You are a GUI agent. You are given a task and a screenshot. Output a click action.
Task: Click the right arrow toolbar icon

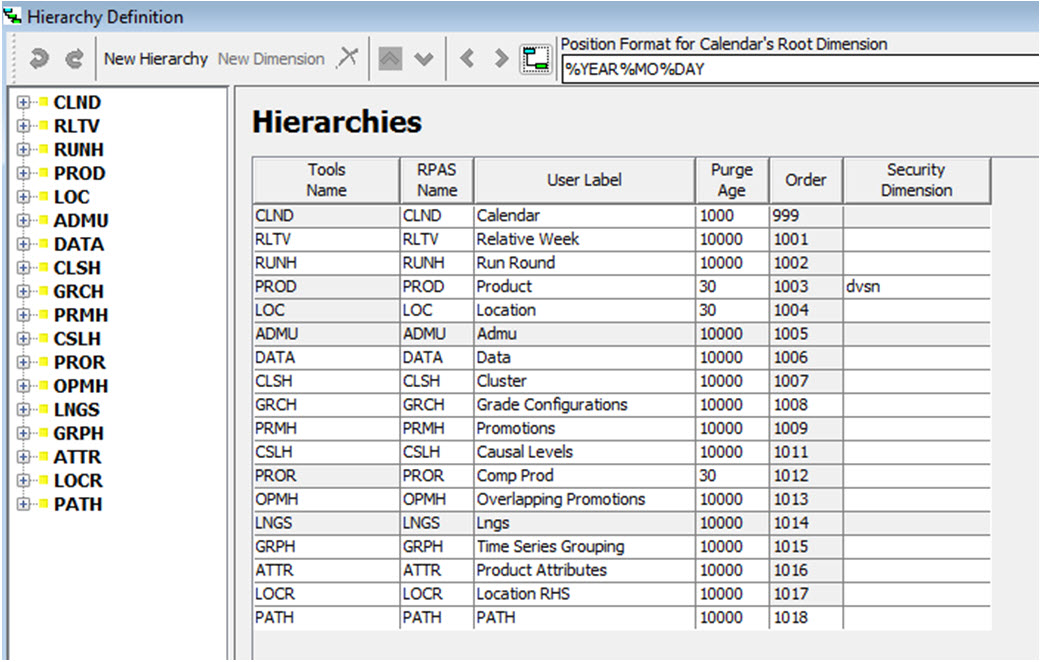(x=501, y=58)
